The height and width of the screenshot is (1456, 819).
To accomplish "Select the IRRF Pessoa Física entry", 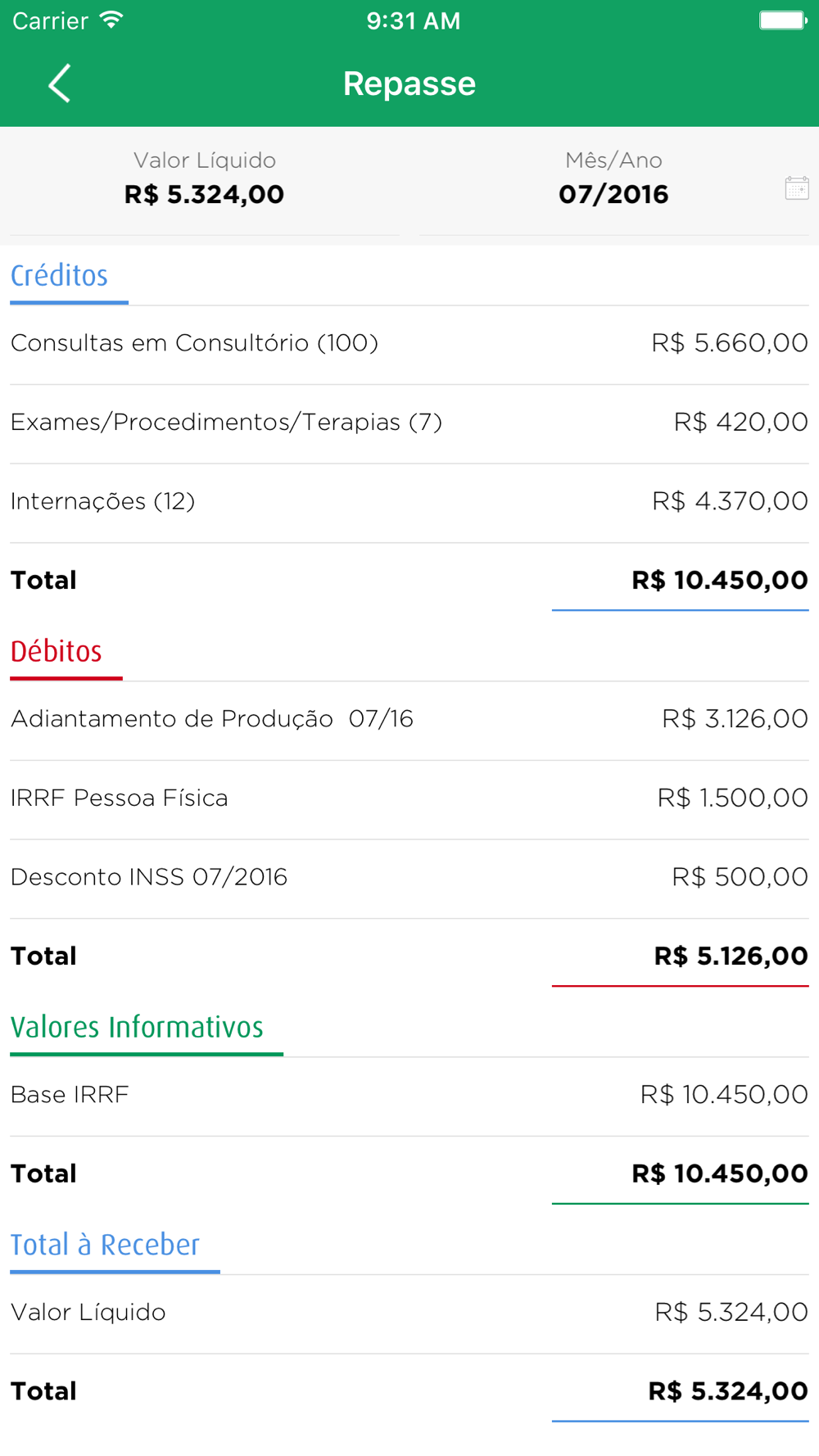I will pos(409,798).
